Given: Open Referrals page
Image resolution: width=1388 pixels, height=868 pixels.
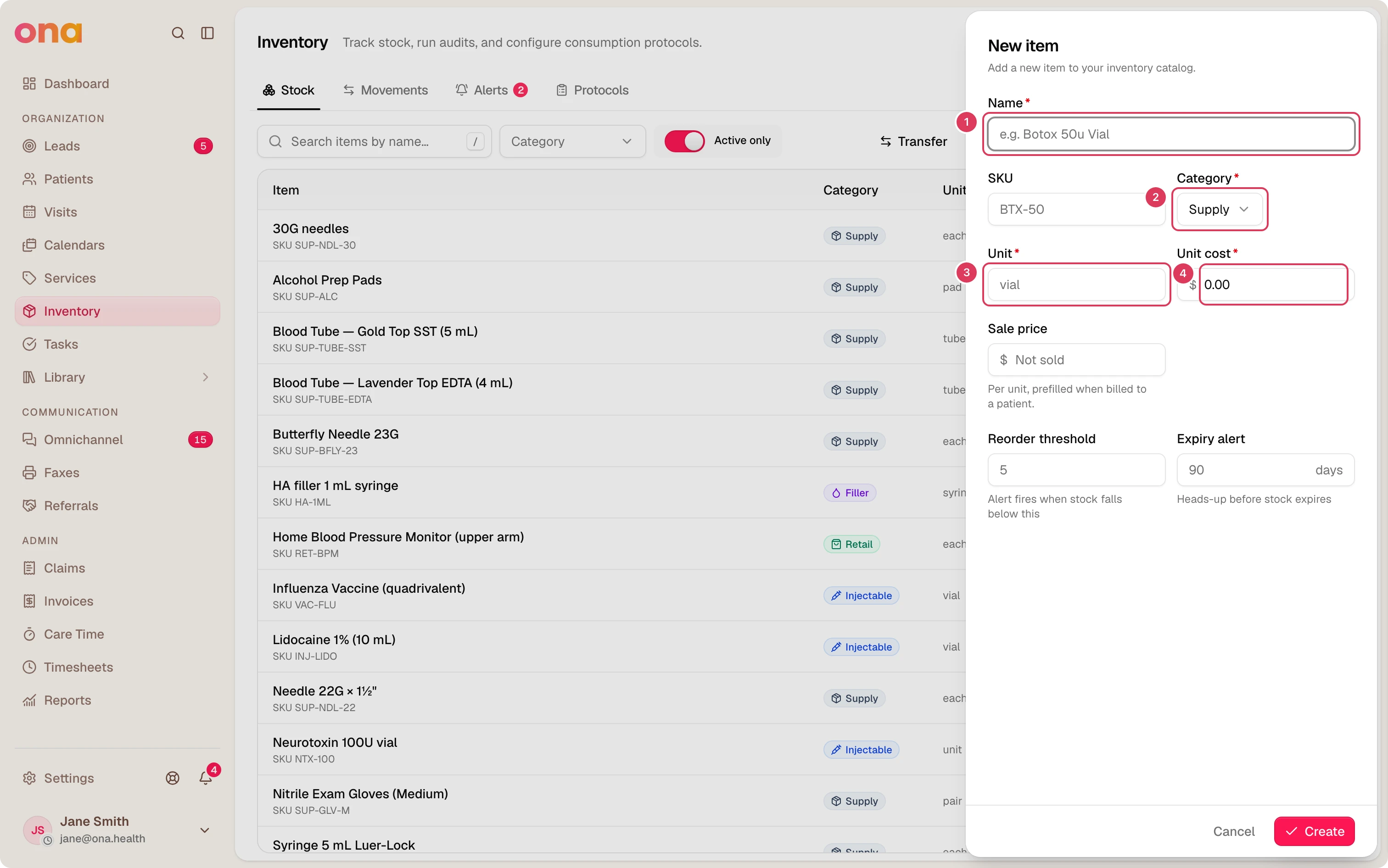Looking at the screenshot, I should coord(117,506).
